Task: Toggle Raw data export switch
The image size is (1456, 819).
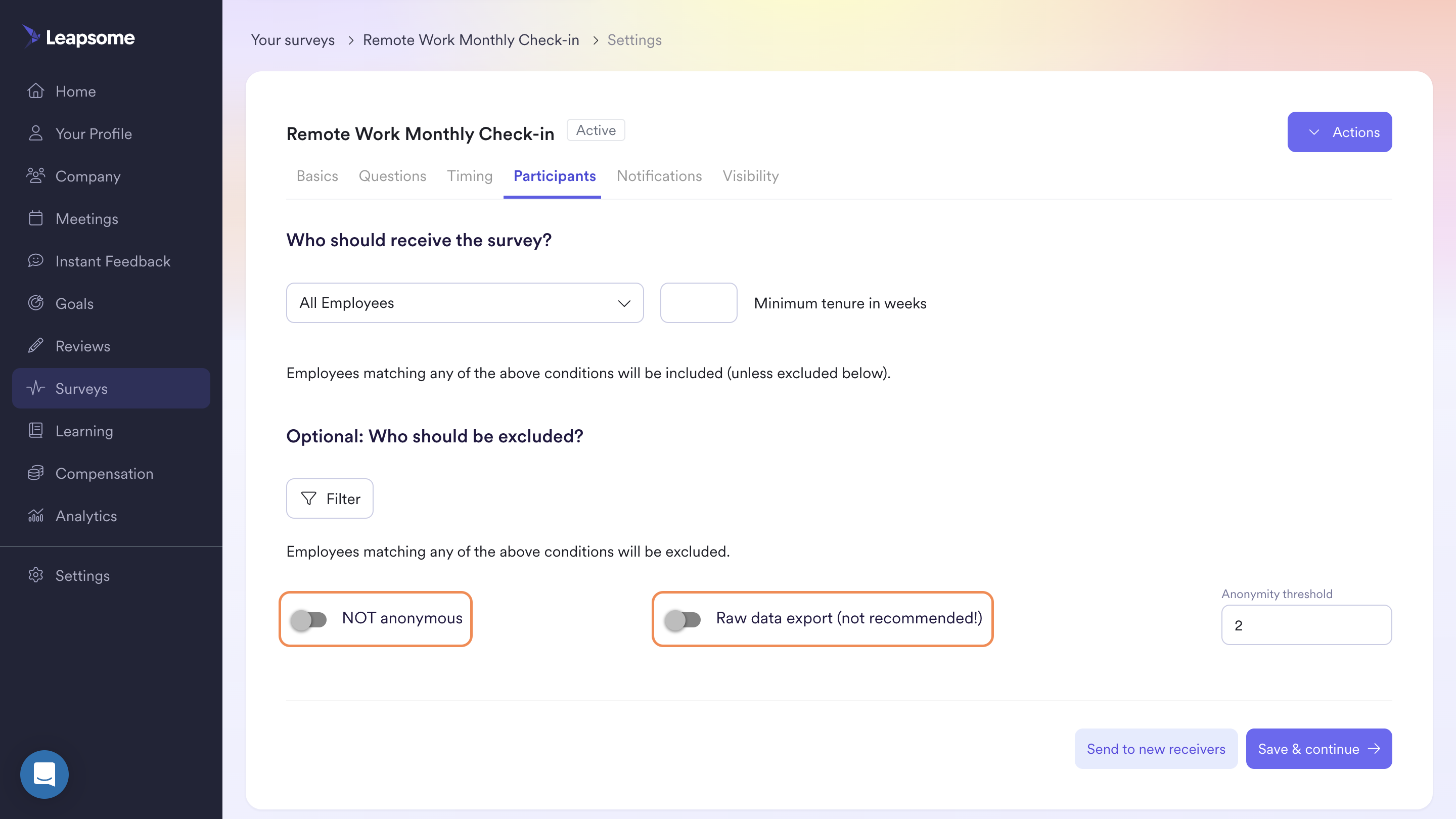Action: (683, 620)
